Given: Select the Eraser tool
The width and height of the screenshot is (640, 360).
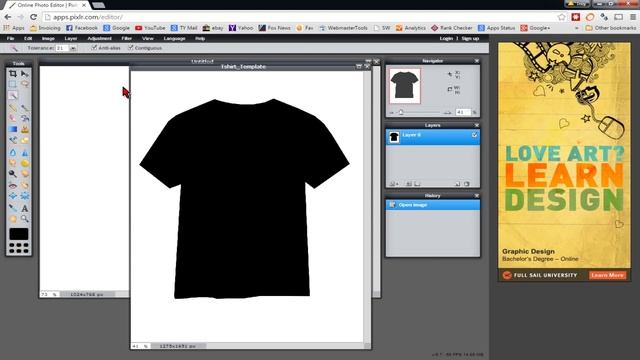Looking at the screenshot, I should (13, 118).
